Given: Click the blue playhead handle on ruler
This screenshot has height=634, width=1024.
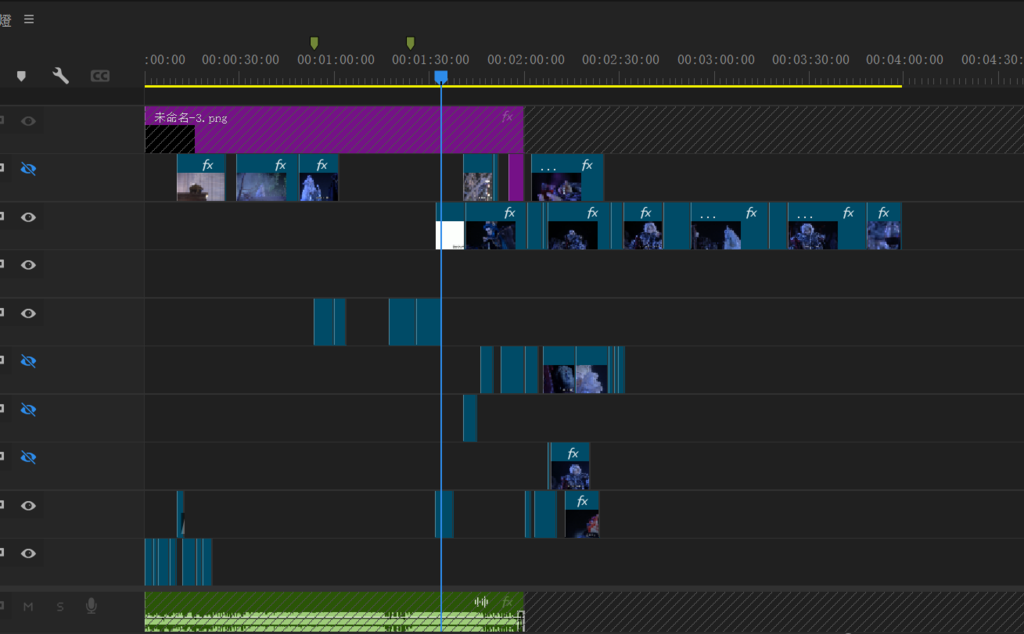Looking at the screenshot, I should [x=441, y=77].
